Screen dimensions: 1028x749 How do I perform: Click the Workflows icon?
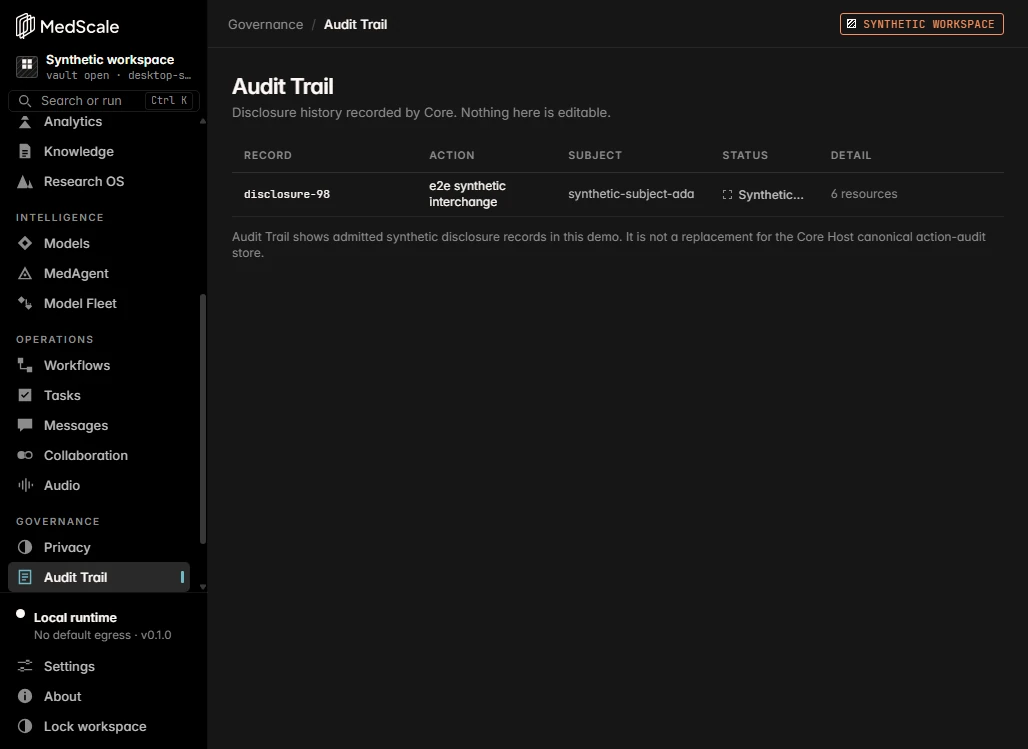[x=25, y=365]
